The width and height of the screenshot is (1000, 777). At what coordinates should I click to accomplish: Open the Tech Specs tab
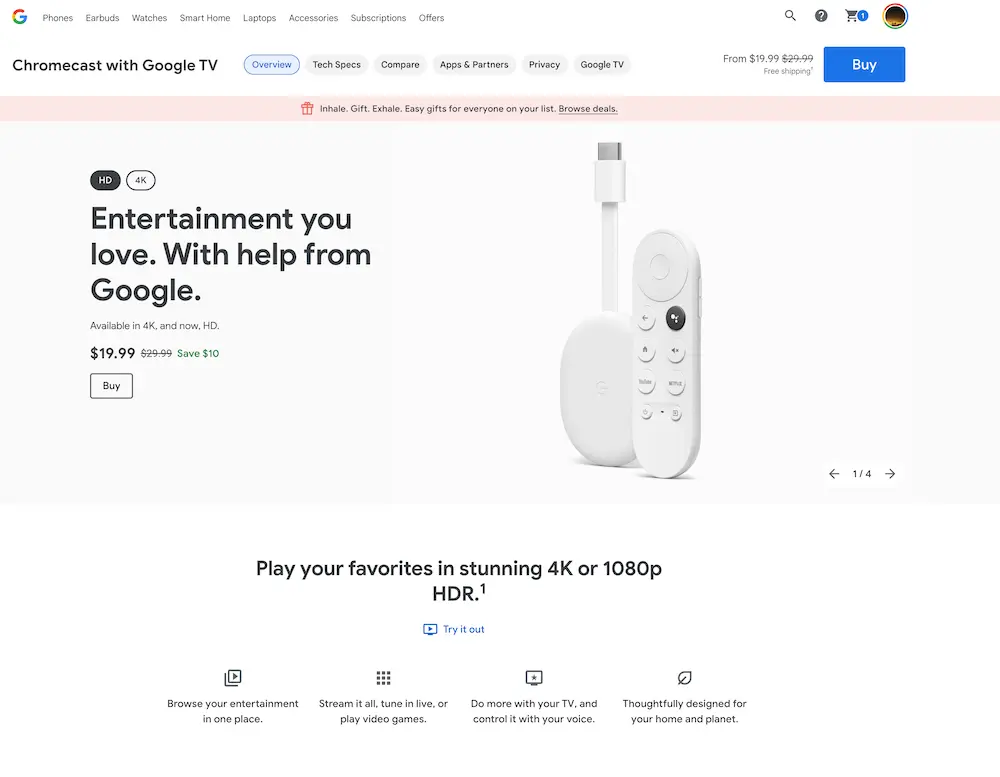[337, 64]
